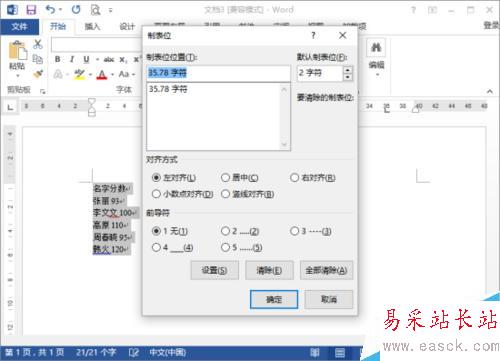The image size is (500, 361).
Task: Click the Redo icon in title bar
Action: (x=76, y=9)
